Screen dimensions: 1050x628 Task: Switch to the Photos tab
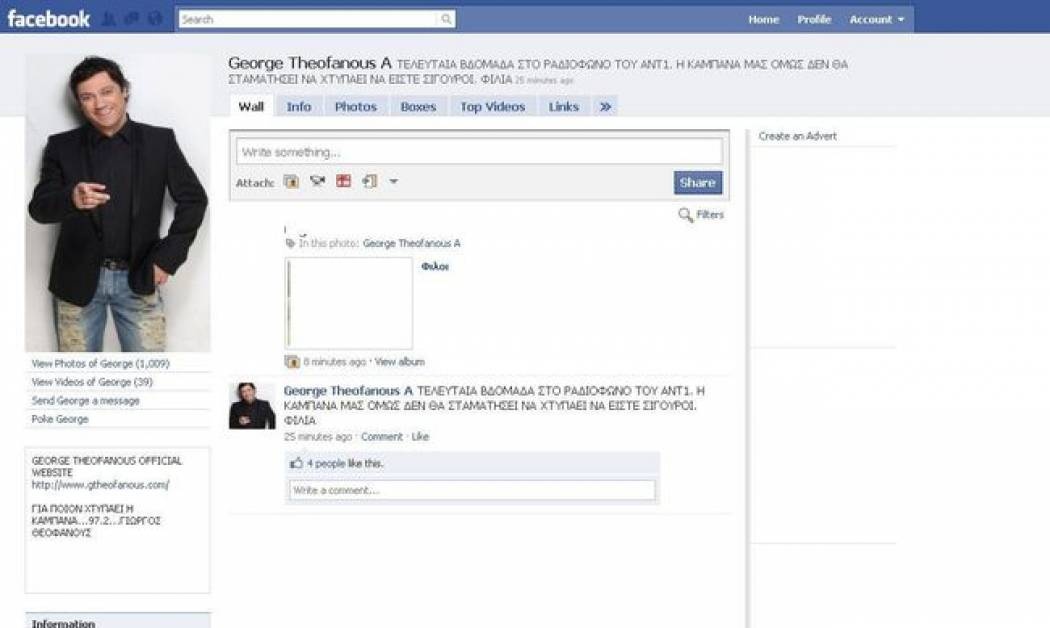coord(355,107)
